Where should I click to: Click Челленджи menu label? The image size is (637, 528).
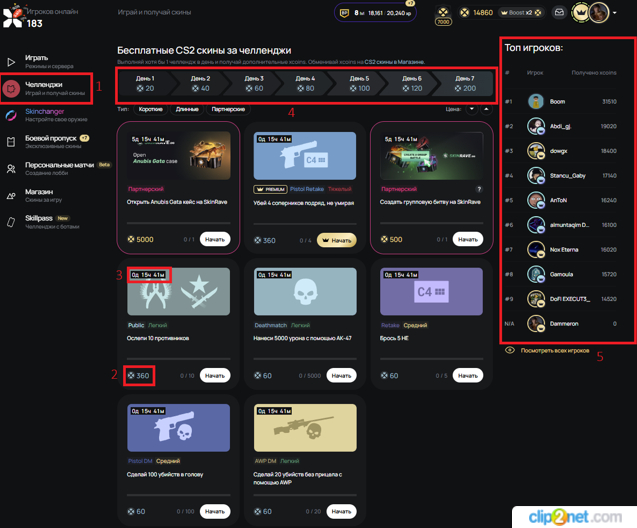43,84
